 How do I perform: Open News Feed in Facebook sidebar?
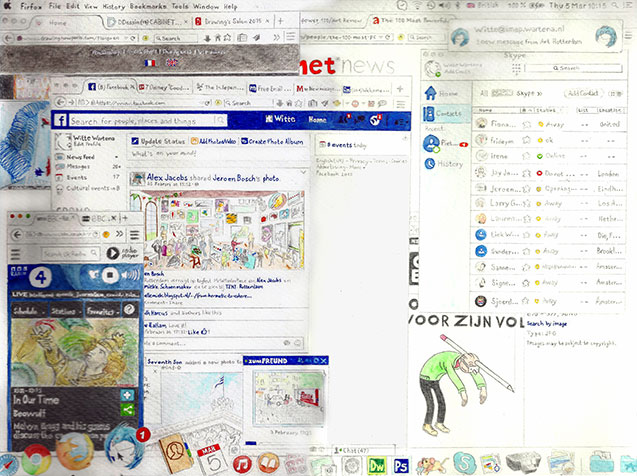[x=76, y=156]
